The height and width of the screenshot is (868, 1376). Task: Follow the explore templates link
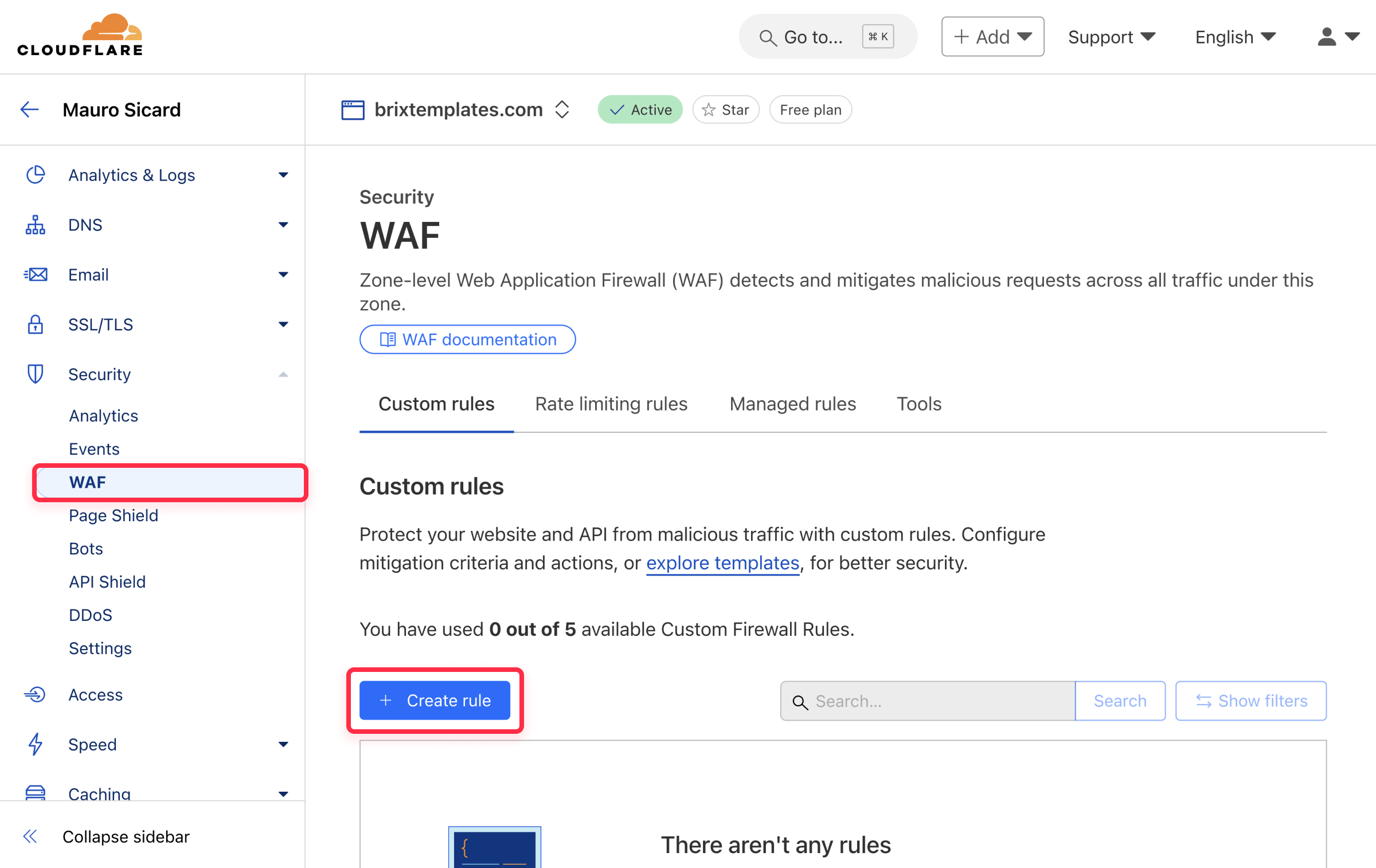click(x=722, y=563)
